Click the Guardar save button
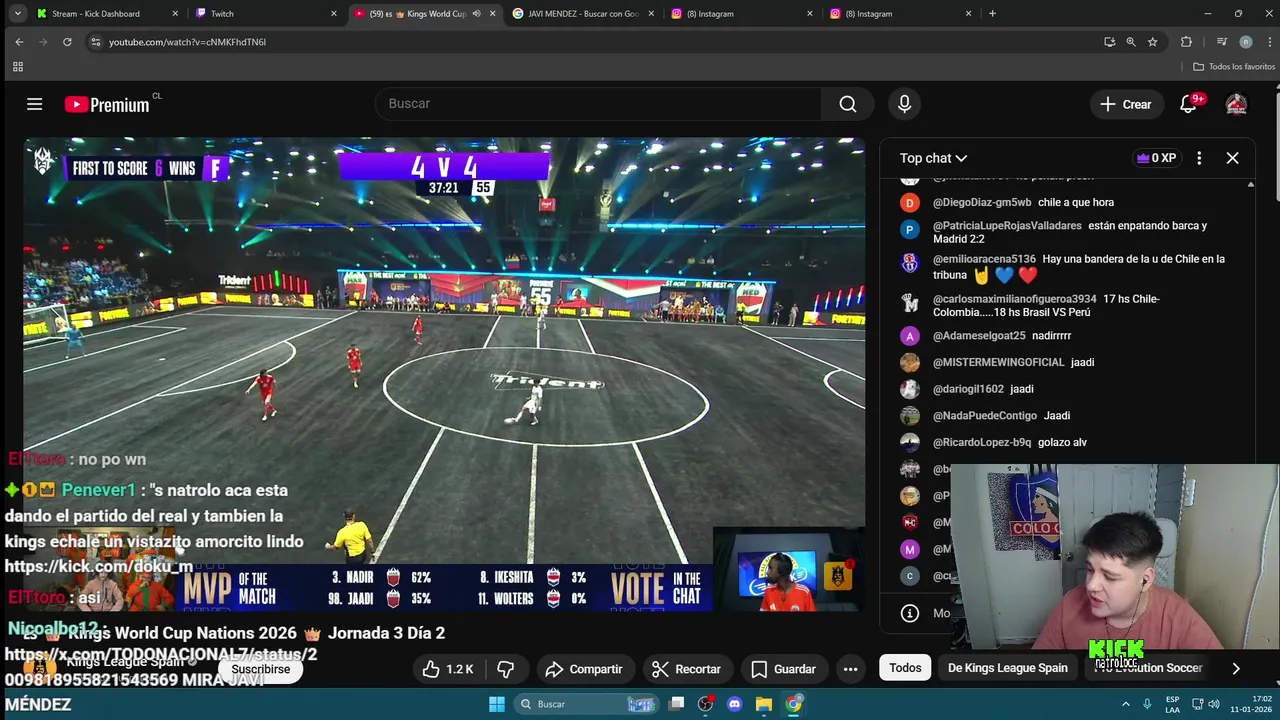The image size is (1280, 720). click(783, 669)
